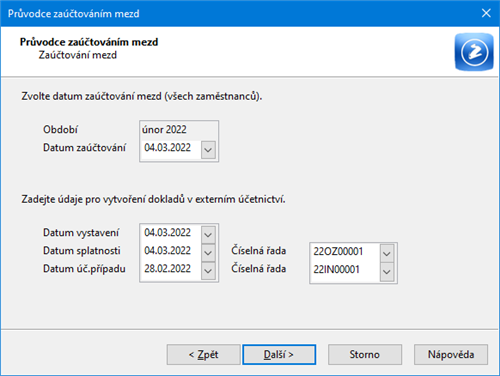This screenshot has height=376, width=500.
Task: Select the 22OZ00001 number series field
Action: point(345,251)
